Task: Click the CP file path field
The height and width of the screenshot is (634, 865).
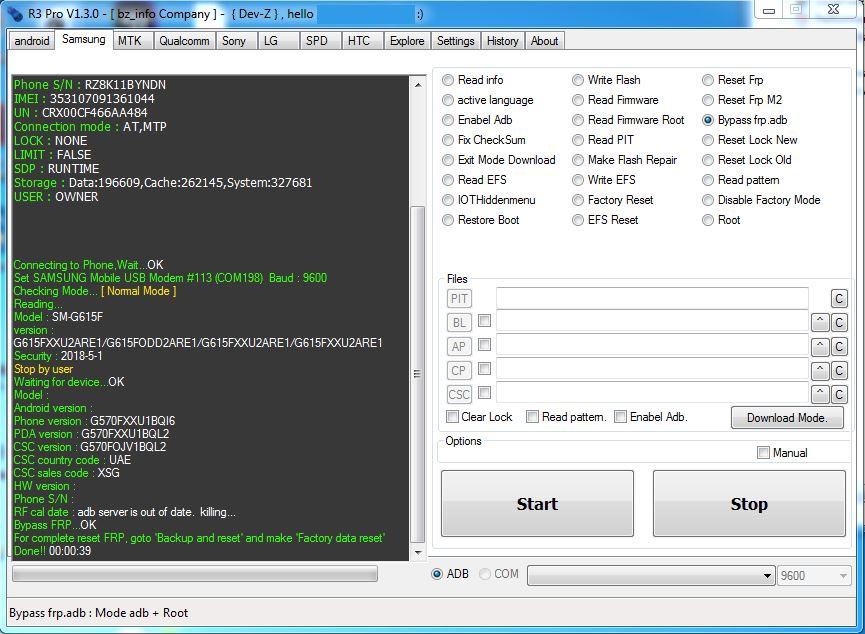Action: (653, 370)
